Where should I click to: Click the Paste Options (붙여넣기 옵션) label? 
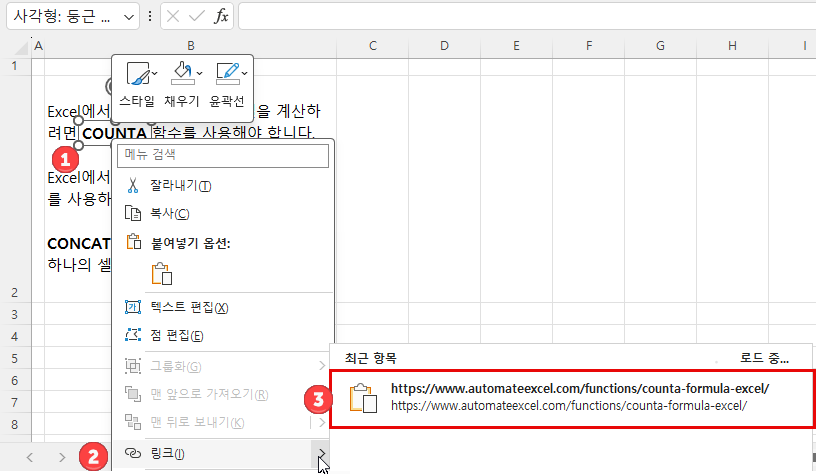190,243
